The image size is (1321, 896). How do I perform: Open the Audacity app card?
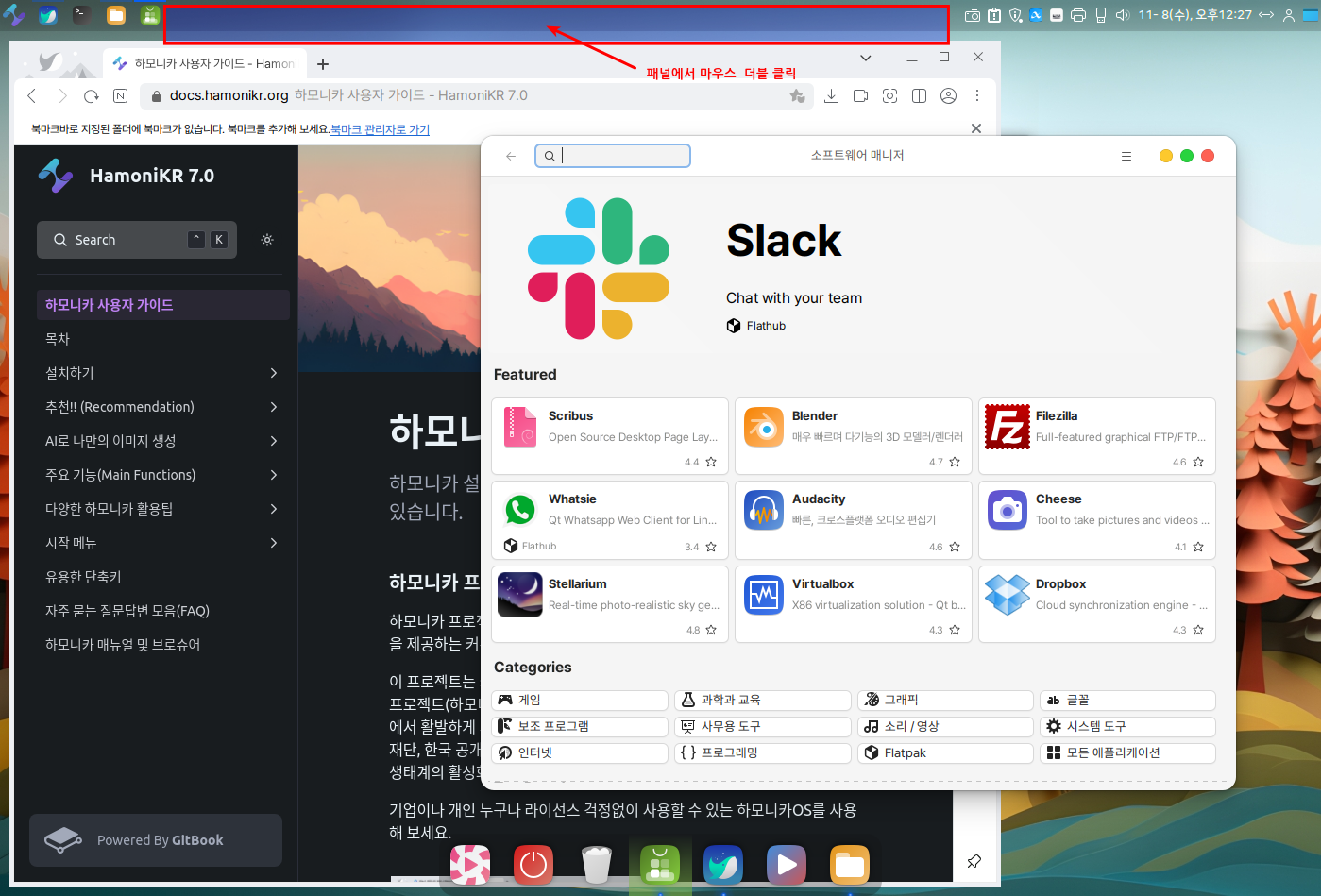854,520
